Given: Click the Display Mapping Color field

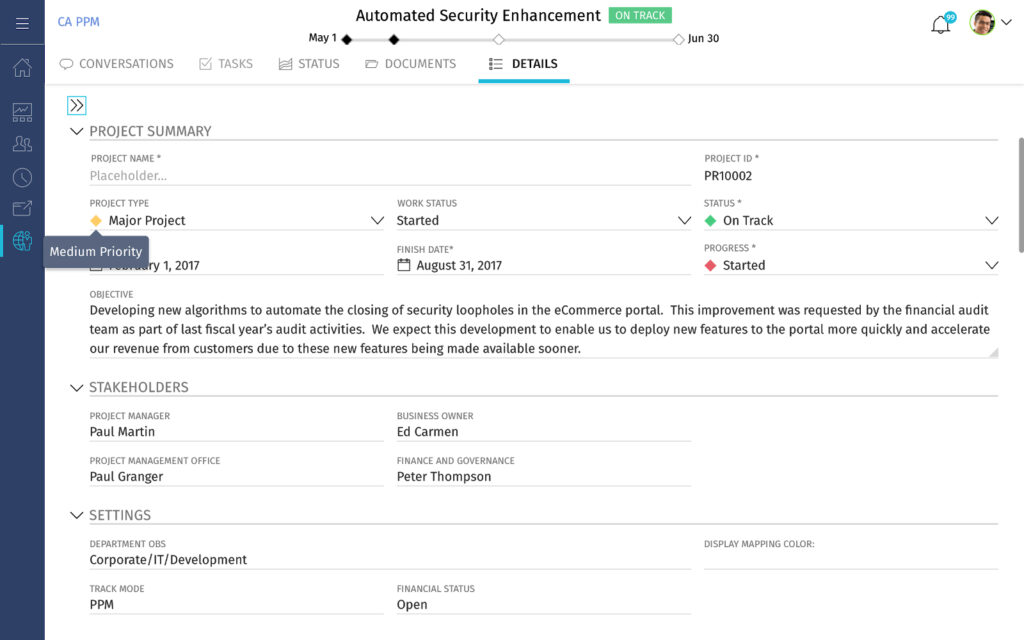Looking at the screenshot, I should tap(850, 560).
